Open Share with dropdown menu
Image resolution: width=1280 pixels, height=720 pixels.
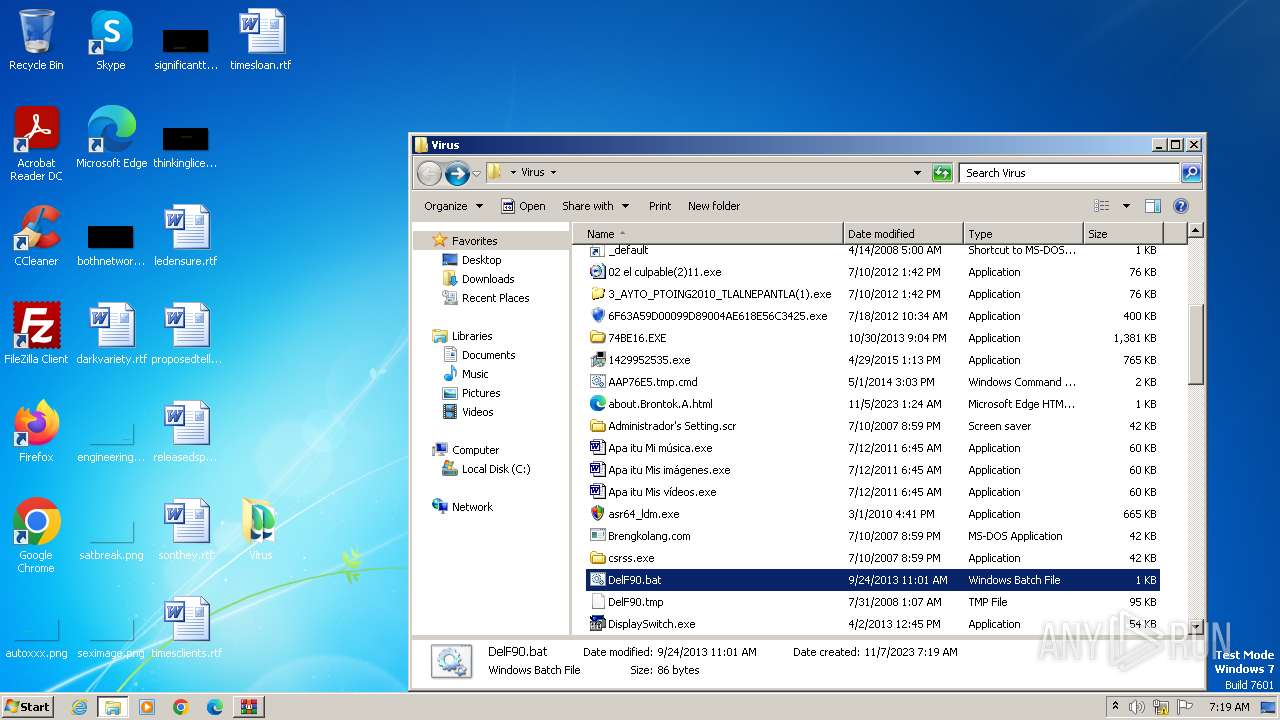595,206
